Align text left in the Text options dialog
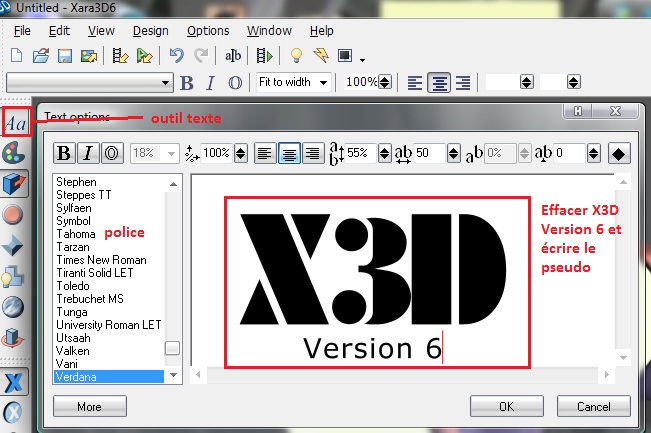This screenshot has height=433, width=651. (264, 154)
